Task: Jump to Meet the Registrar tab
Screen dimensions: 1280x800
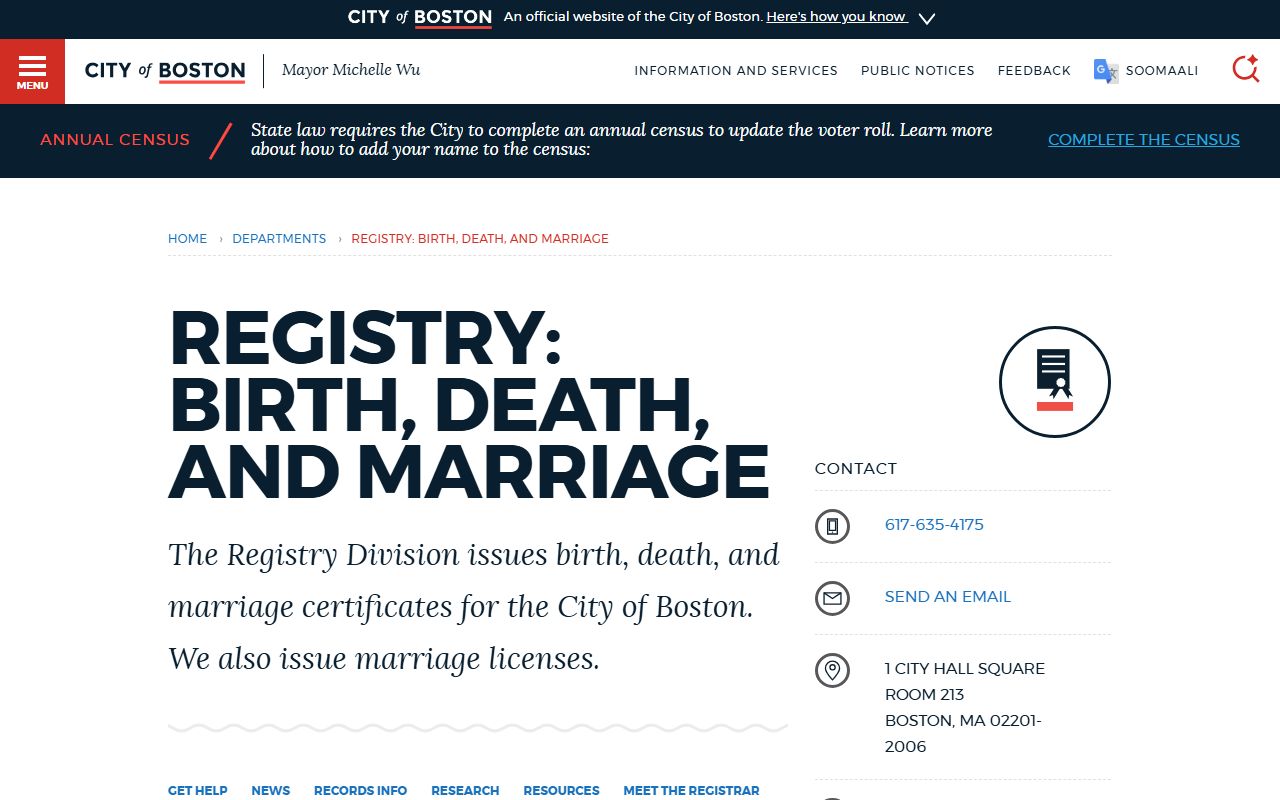Action: [x=691, y=790]
